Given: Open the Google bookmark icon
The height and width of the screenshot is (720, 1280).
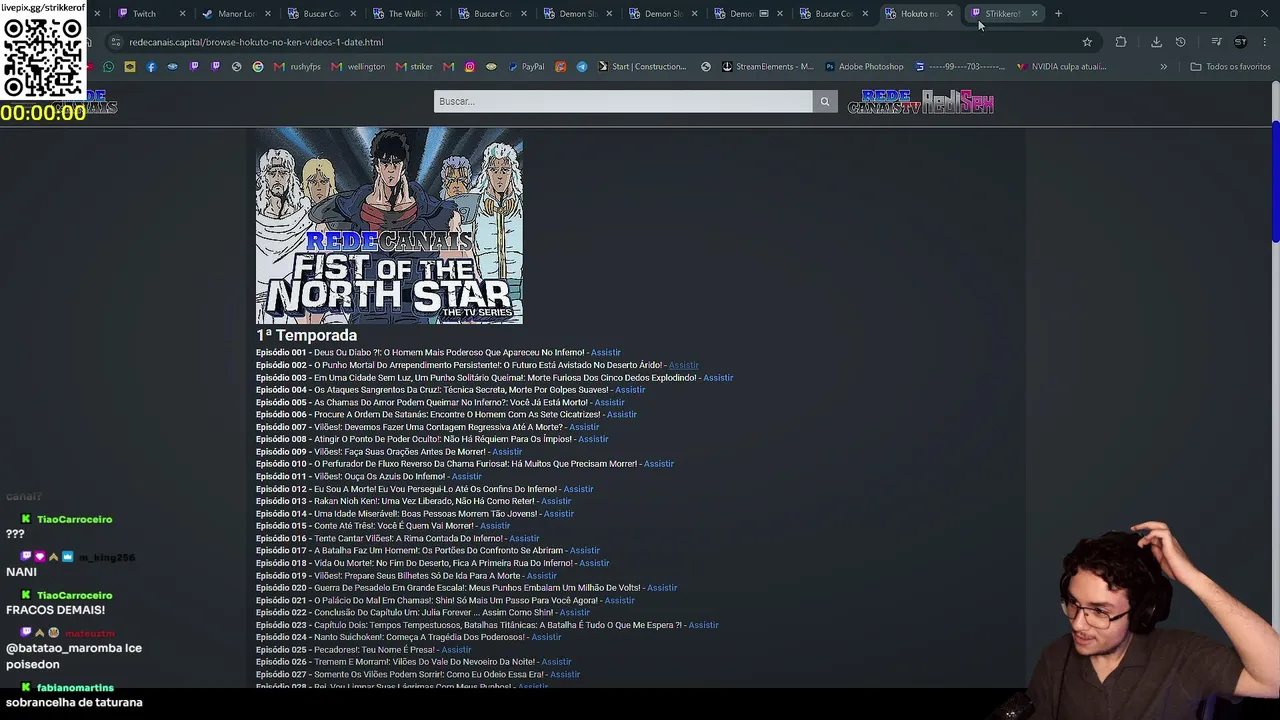Looking at the screenshot, I should (258, 67).
